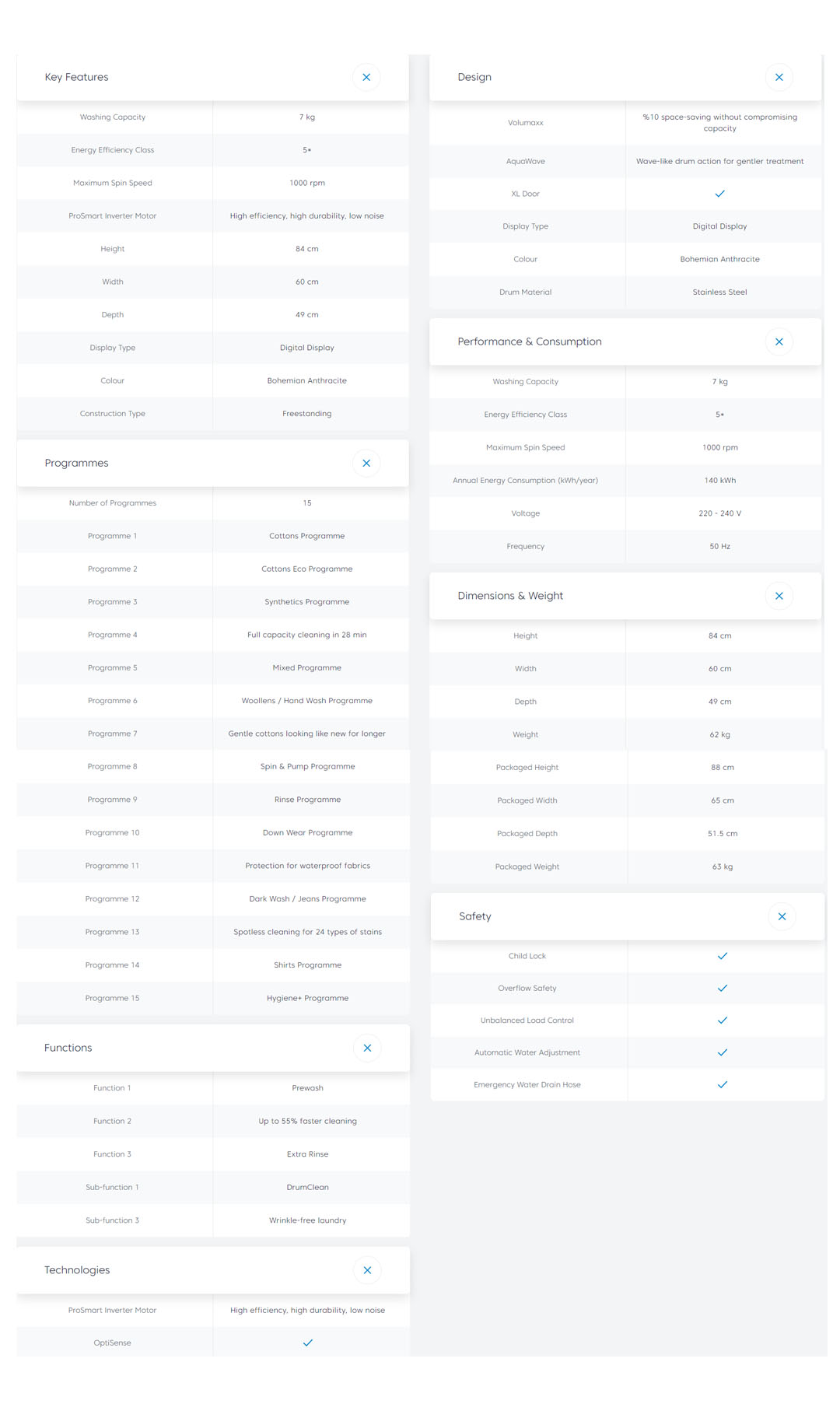The height and width of the screenshot is (1411, 840).
Task: Click the Emergency Water Drain Hose checkmark
Action: click(x=722, y=1084)
